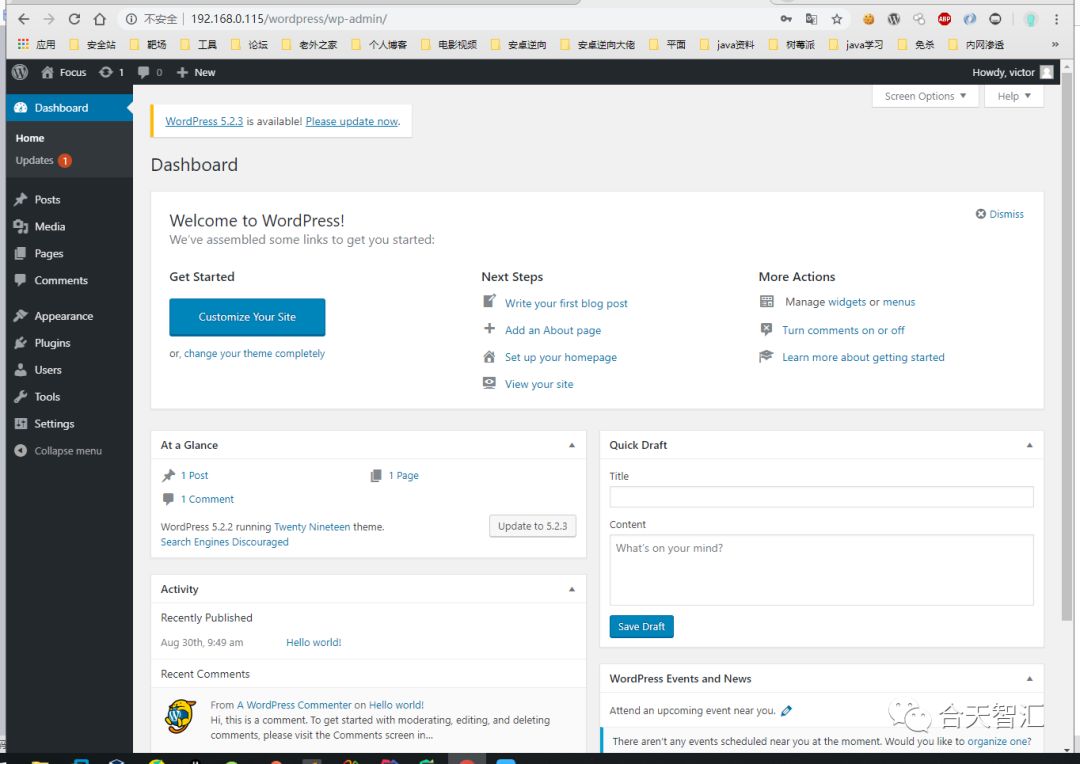Collapse the Quick Draft panel

(1030, 445)
